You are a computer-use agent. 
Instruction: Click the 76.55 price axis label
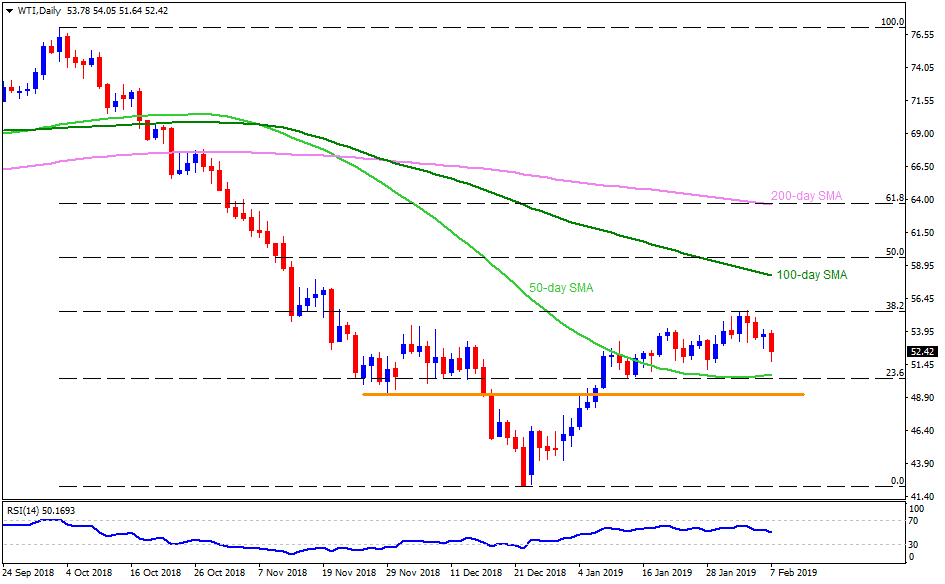(922, 35)
